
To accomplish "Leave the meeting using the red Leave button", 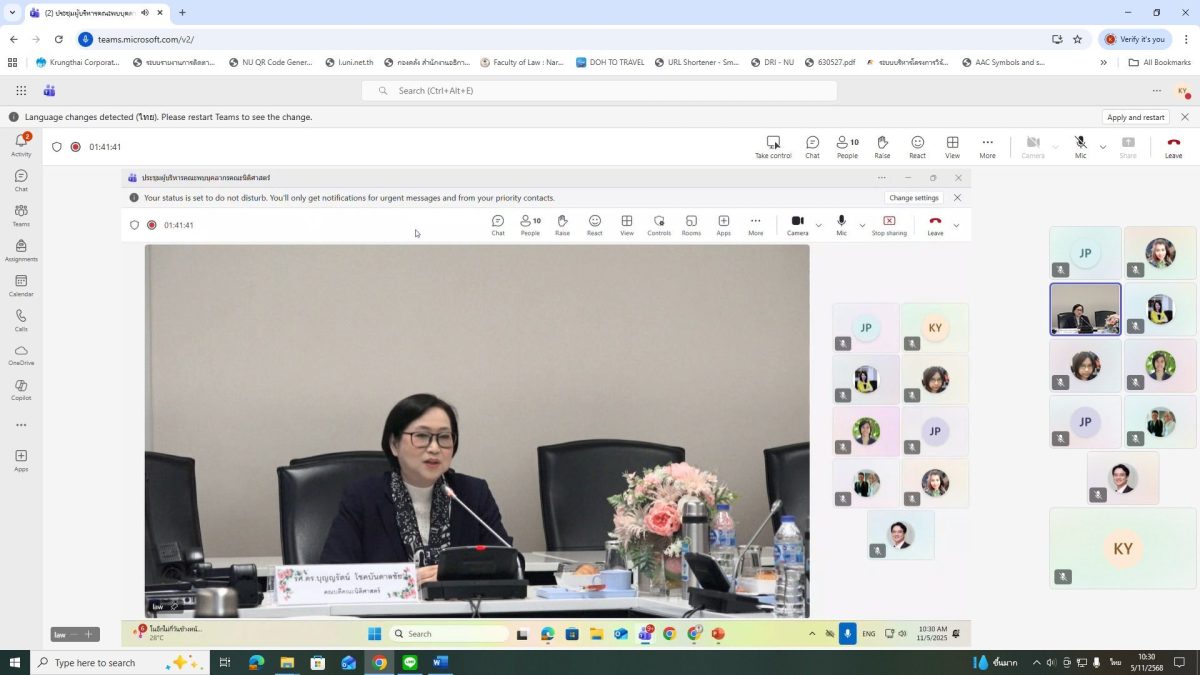I will coord(1173,146).
